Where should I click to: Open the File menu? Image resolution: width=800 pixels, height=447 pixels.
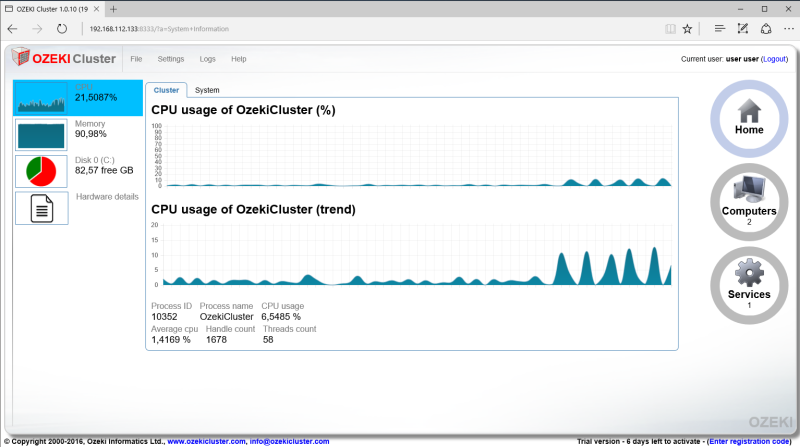tap(136, 59)
